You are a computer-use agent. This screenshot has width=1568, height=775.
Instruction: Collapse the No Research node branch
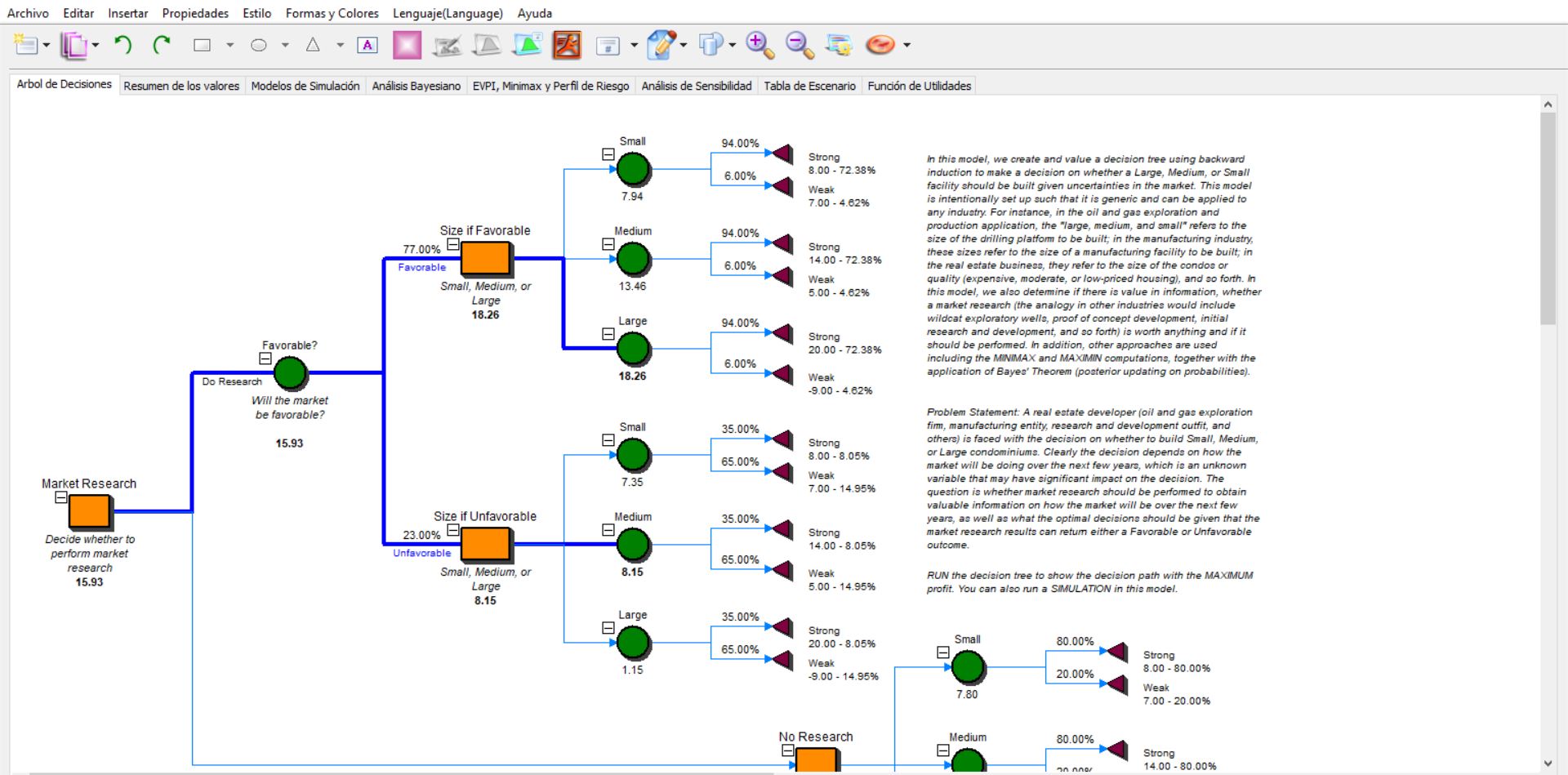787,751
